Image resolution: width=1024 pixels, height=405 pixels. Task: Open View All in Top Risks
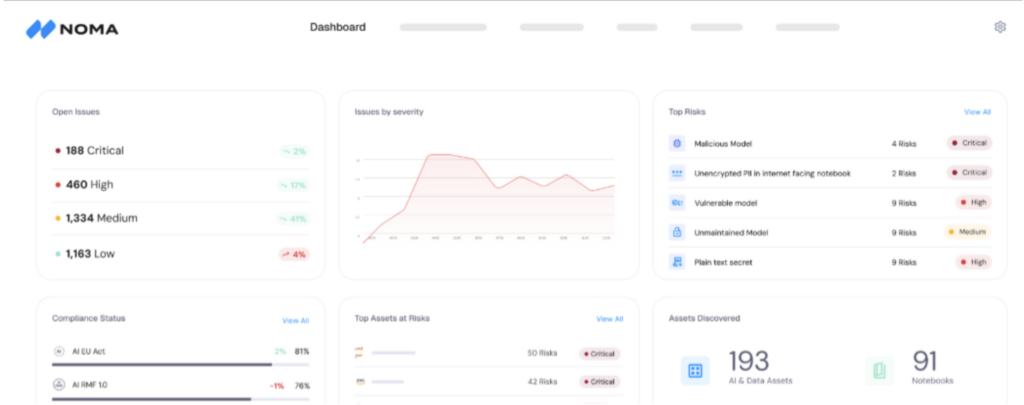(x=977, y=112)
